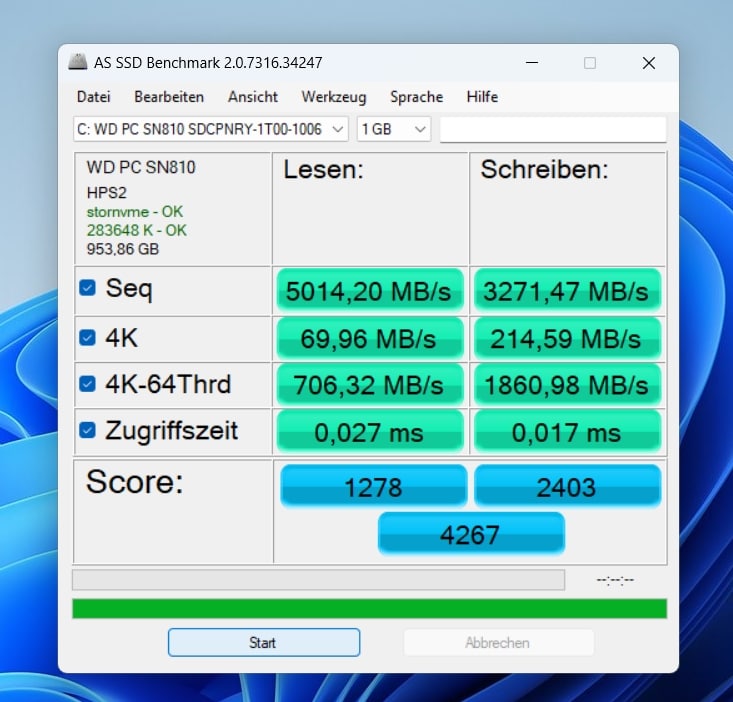Viewport: 733px width, 702px height.
Task: Click the empty text field beside 1 GB
Action: coord(552,129)
